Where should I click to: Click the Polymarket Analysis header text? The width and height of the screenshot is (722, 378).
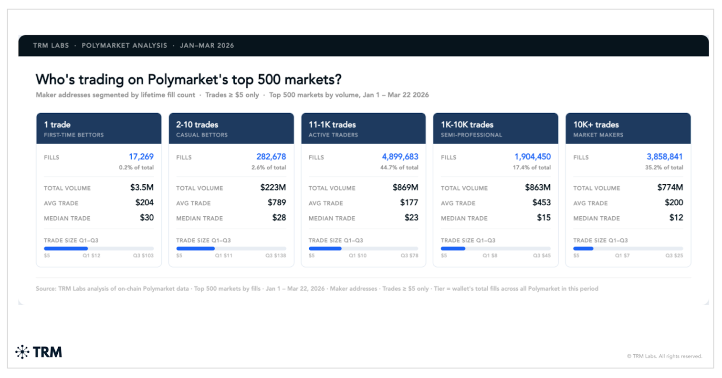124,46
